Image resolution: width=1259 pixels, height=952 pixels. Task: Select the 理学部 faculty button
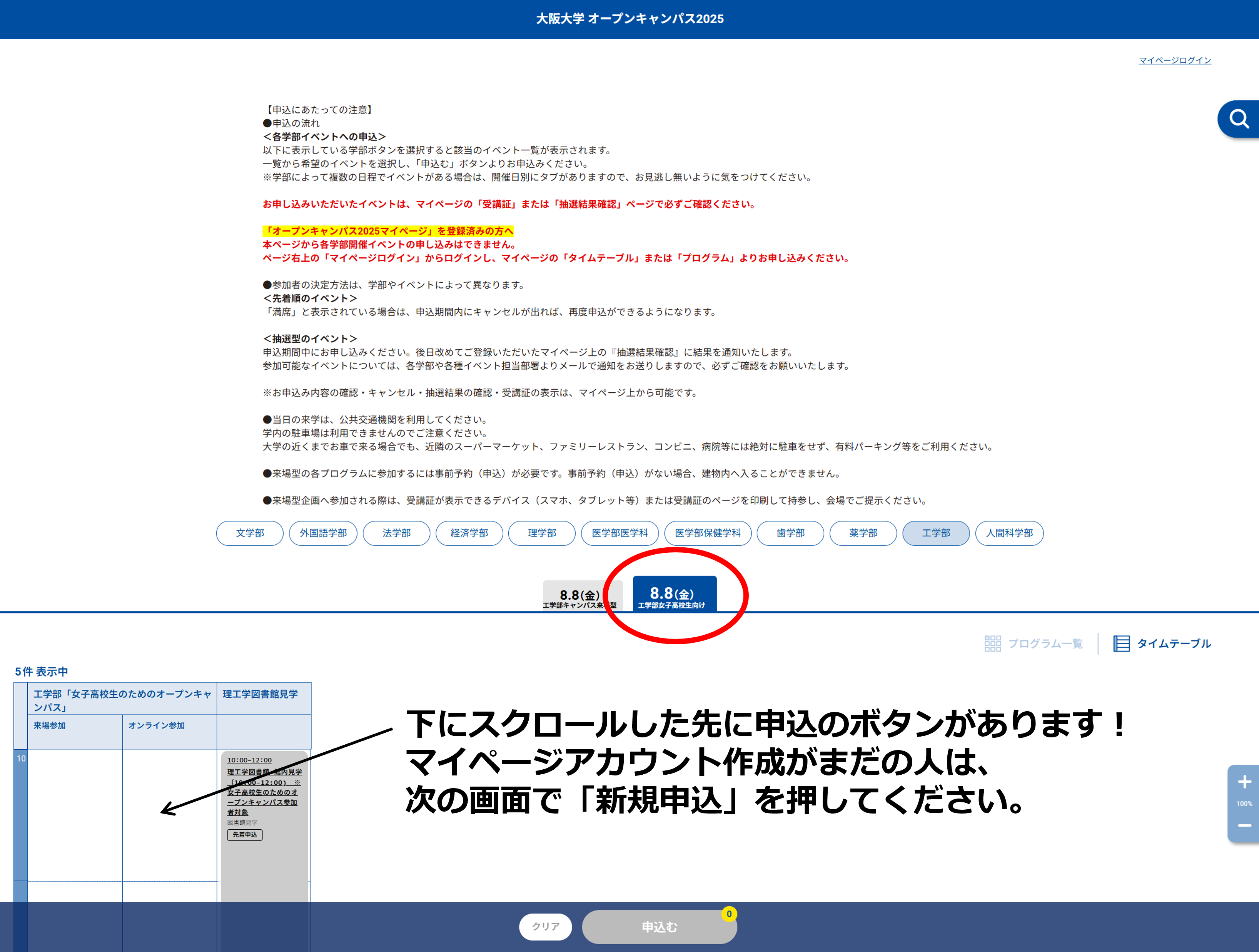542,533
